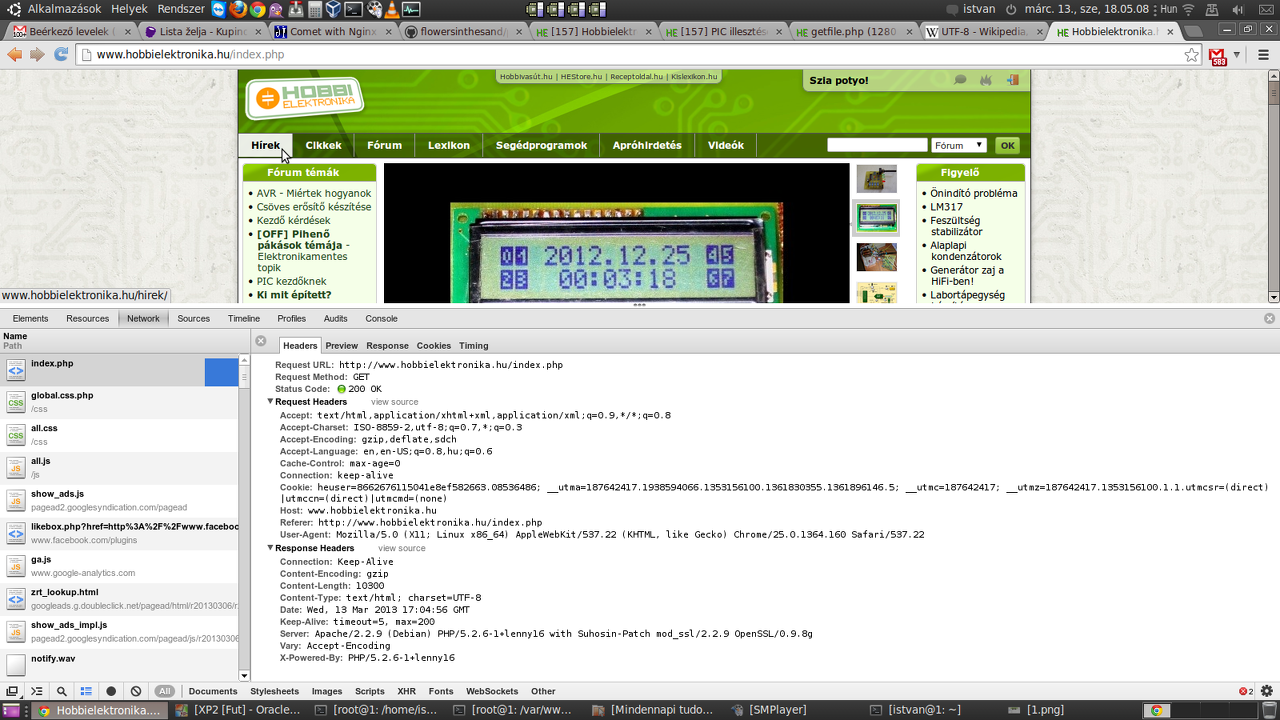This screenshot has width=1280, height=720.
Task: Filter network requests by XHR
Action: tap(406, 691)
